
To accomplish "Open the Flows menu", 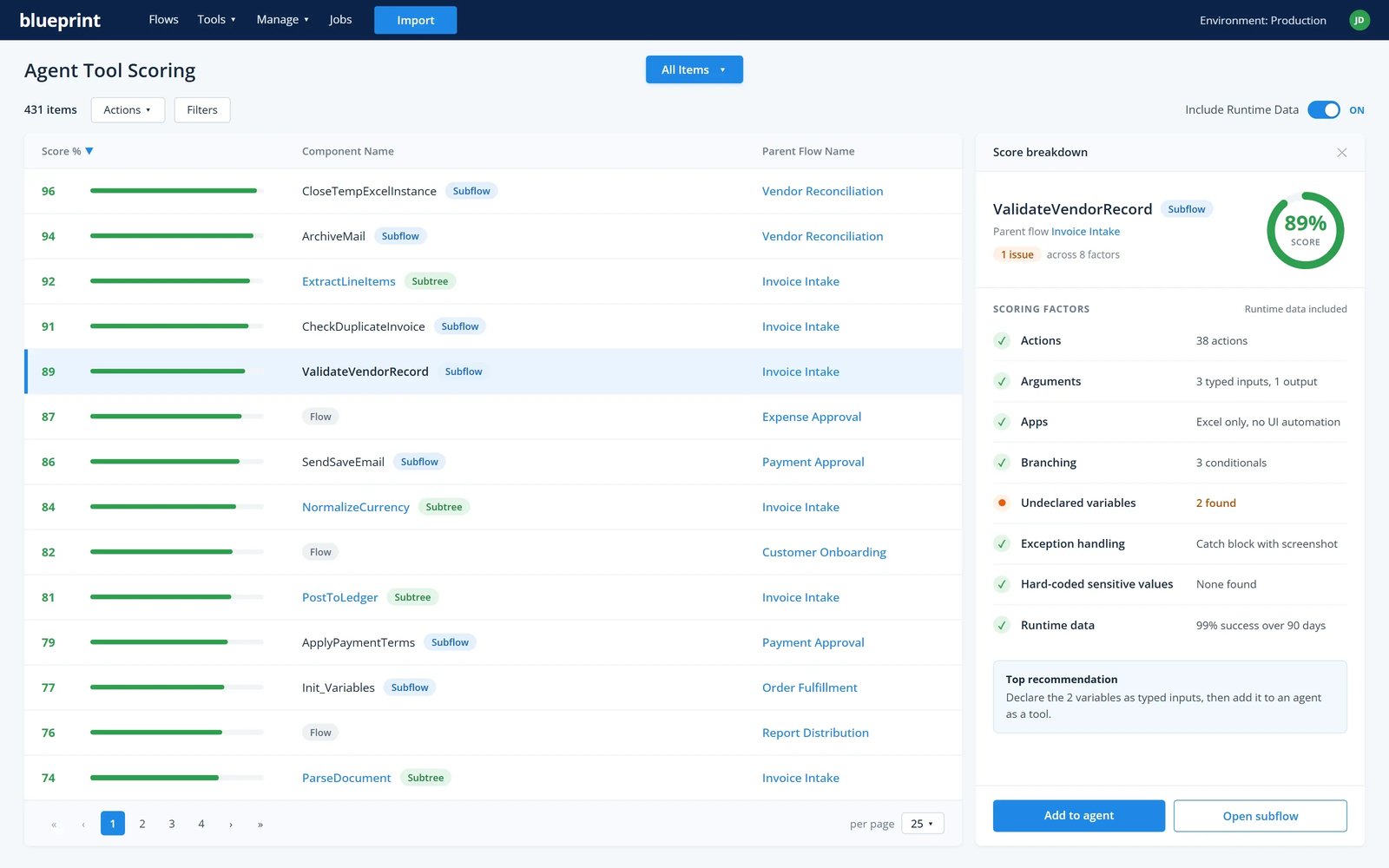I will [x=163, y=19].
